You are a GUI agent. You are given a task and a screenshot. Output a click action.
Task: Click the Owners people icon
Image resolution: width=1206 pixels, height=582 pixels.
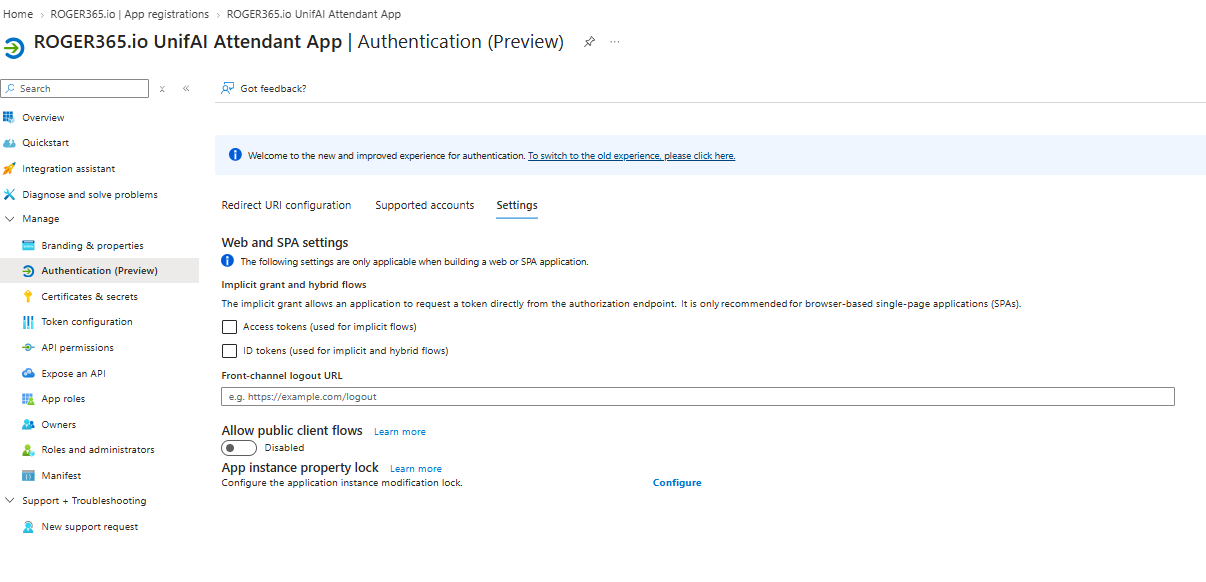pyautogui.click(x=28, y=425)
